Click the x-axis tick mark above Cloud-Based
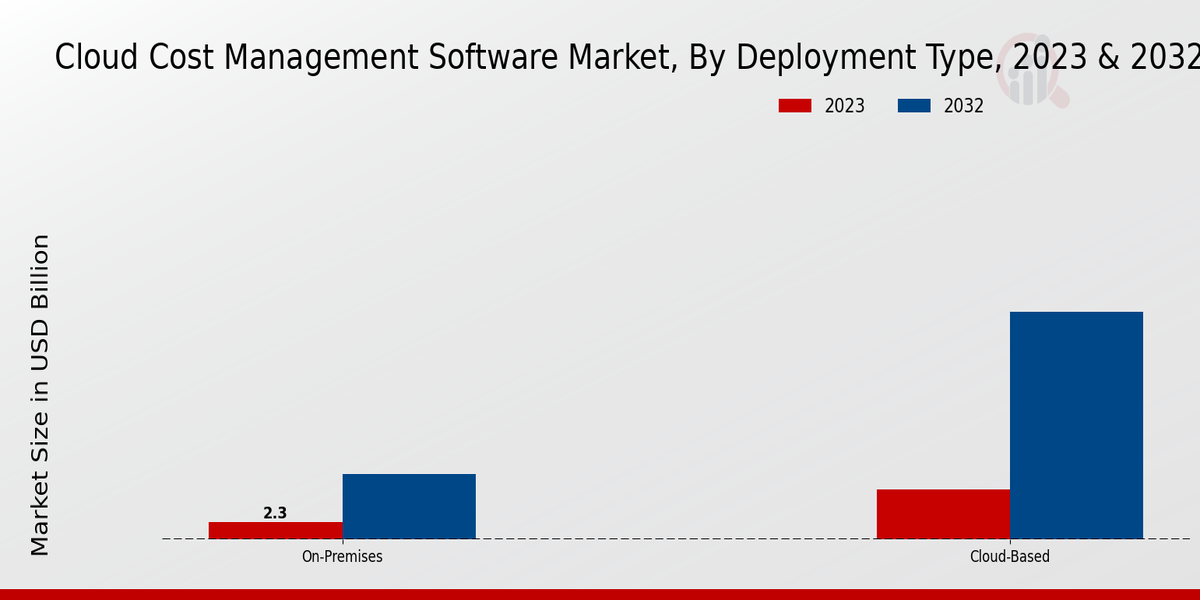Viewport: 1200px width, 600px height. point(1010,542)
